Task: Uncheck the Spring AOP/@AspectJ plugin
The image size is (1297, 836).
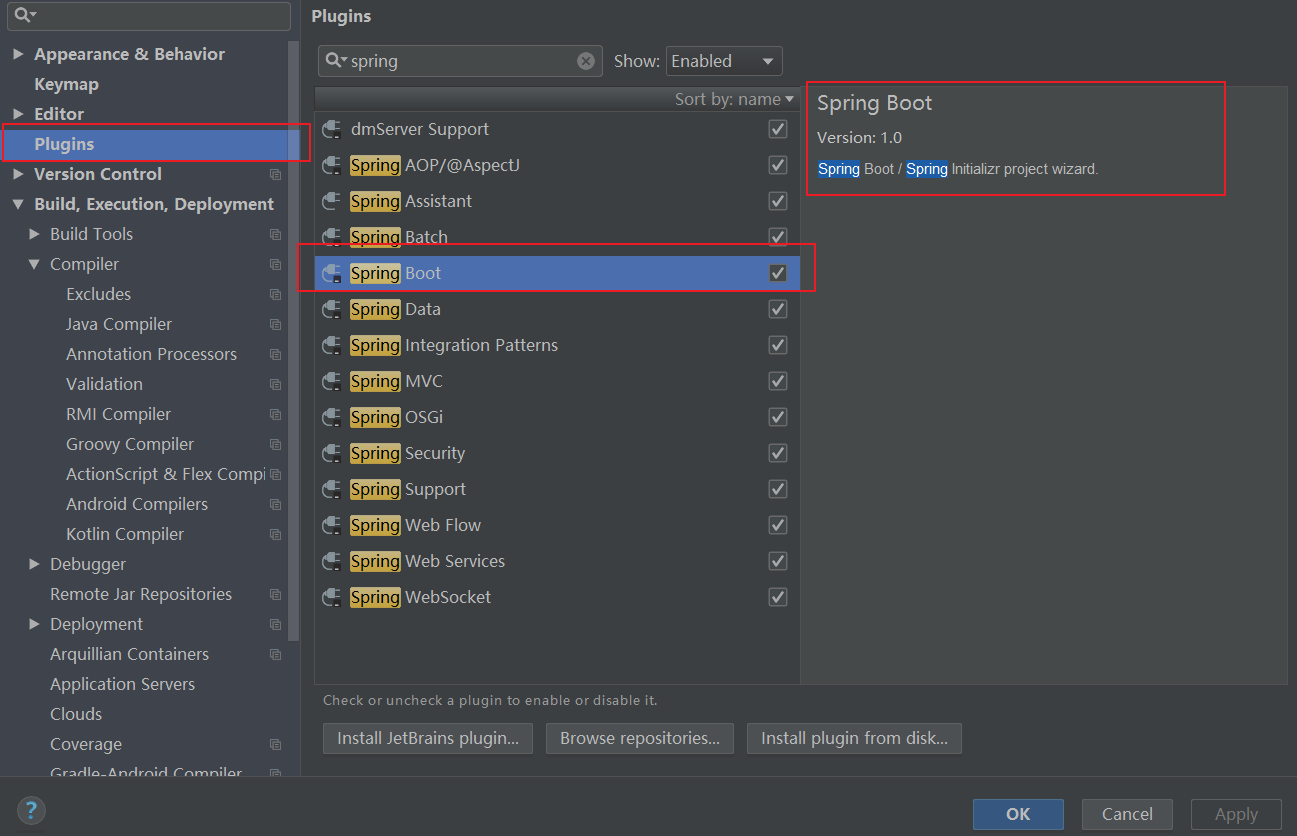Action: click(x=778, y=165)
